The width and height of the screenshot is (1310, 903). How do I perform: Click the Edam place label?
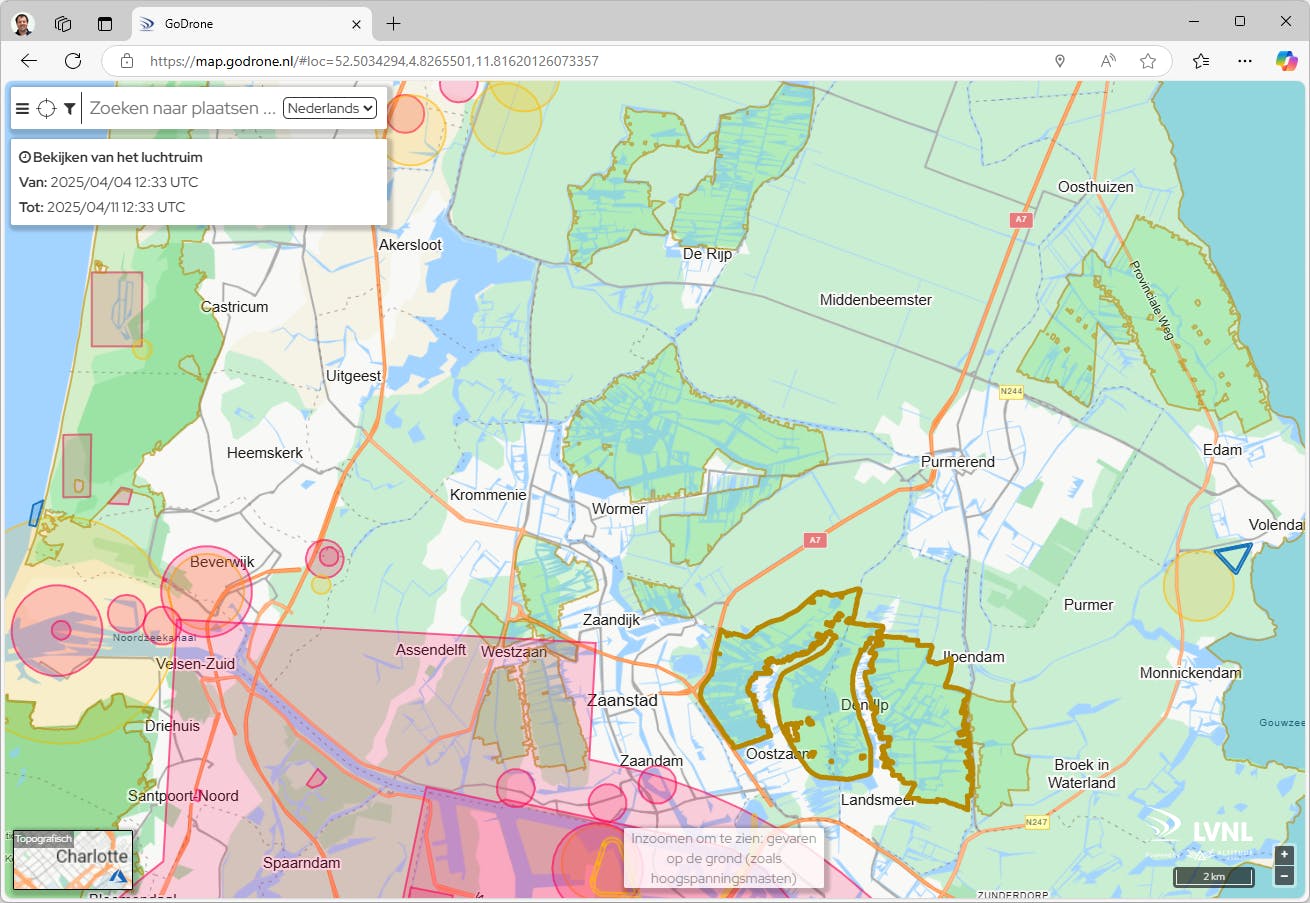tap(1222, 450)
